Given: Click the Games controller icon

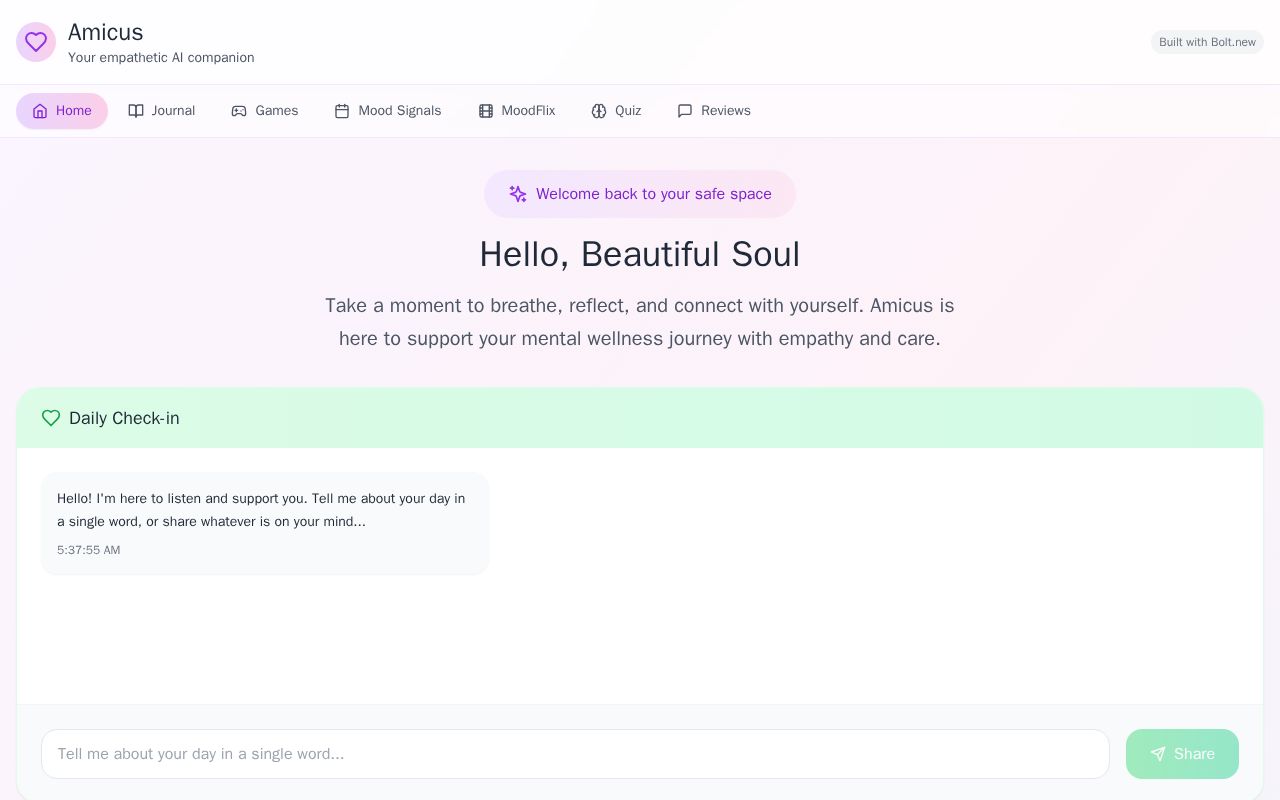Looking at the screenshot, I should 239,111.
